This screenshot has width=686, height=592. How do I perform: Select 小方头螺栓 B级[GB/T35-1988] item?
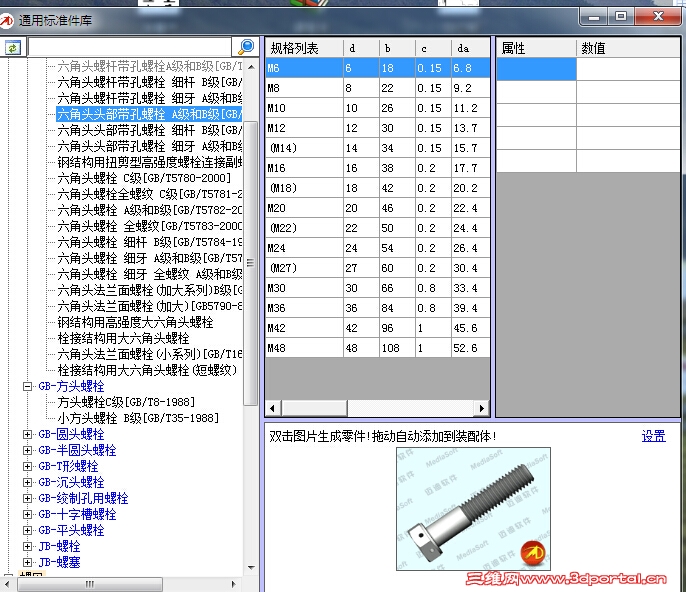click(x=138, y=418)
